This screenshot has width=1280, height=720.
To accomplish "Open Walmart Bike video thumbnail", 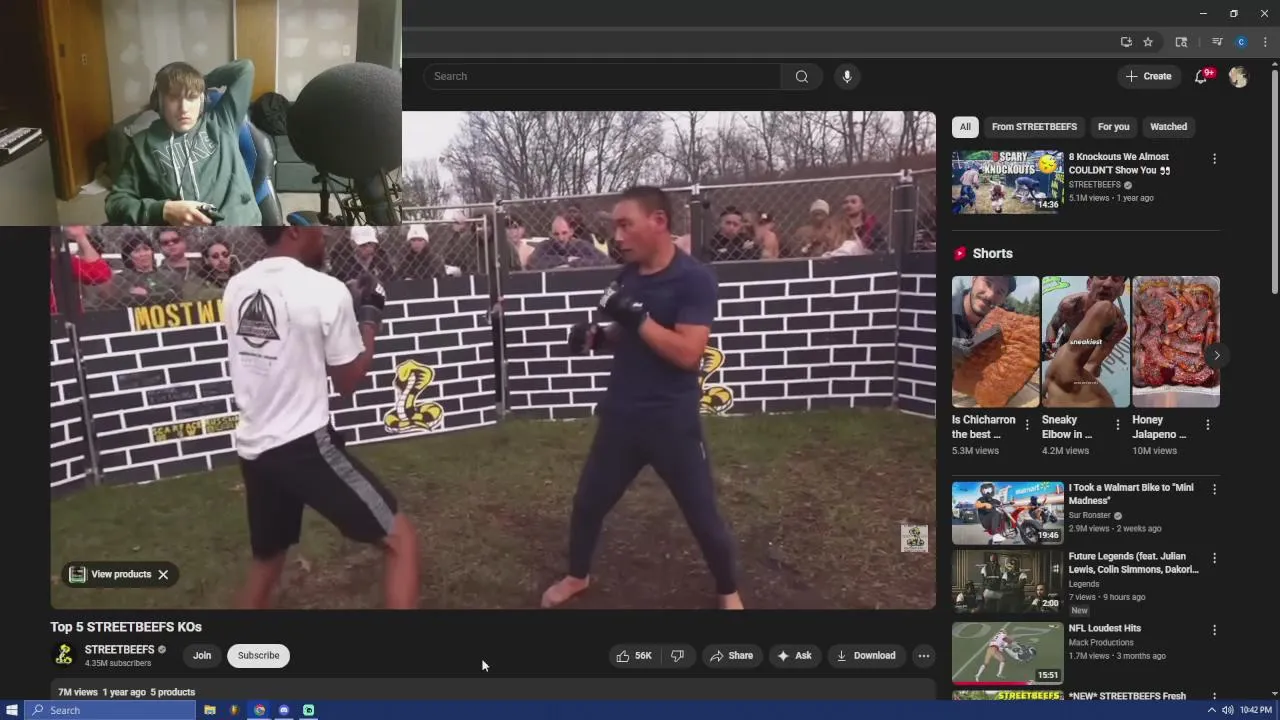I will tap(1007, 513).
